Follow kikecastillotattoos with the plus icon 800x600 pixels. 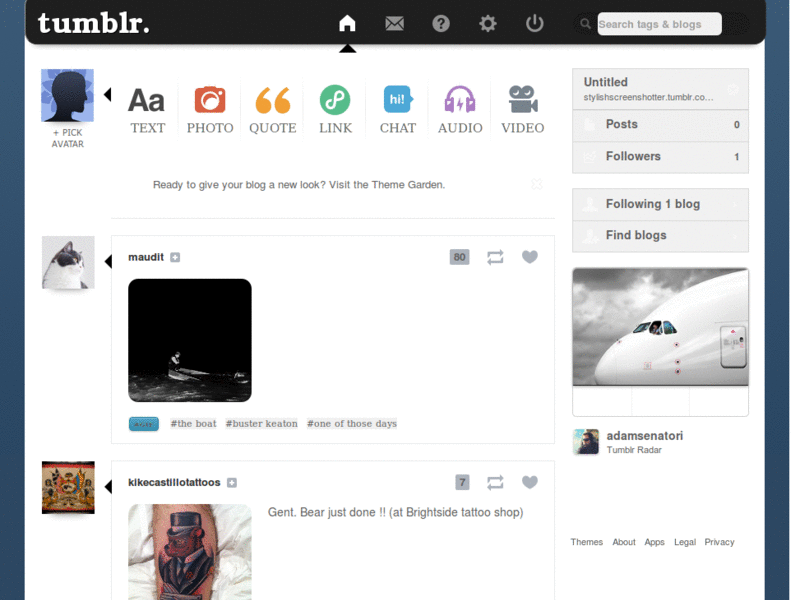tap(232, 483)
